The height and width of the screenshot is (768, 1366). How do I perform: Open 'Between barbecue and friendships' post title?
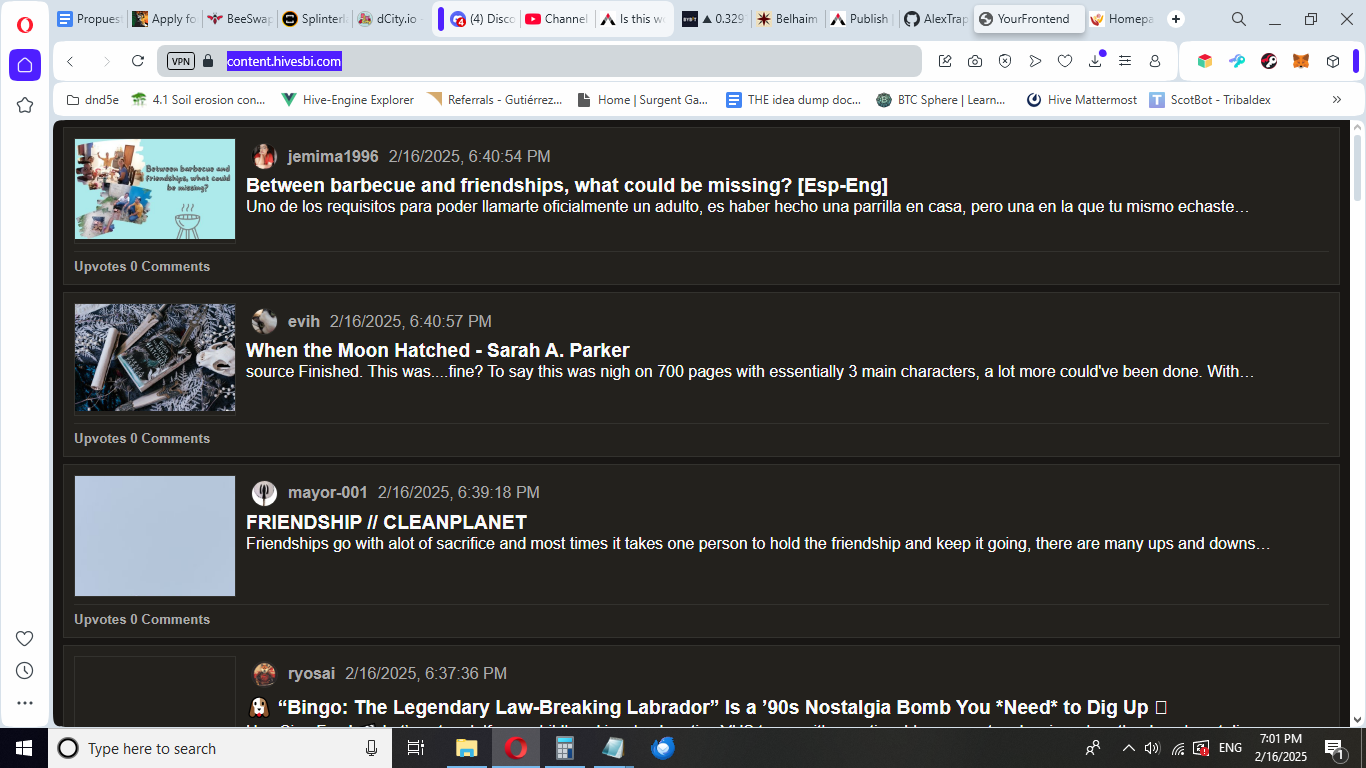[x=567, y=185]
